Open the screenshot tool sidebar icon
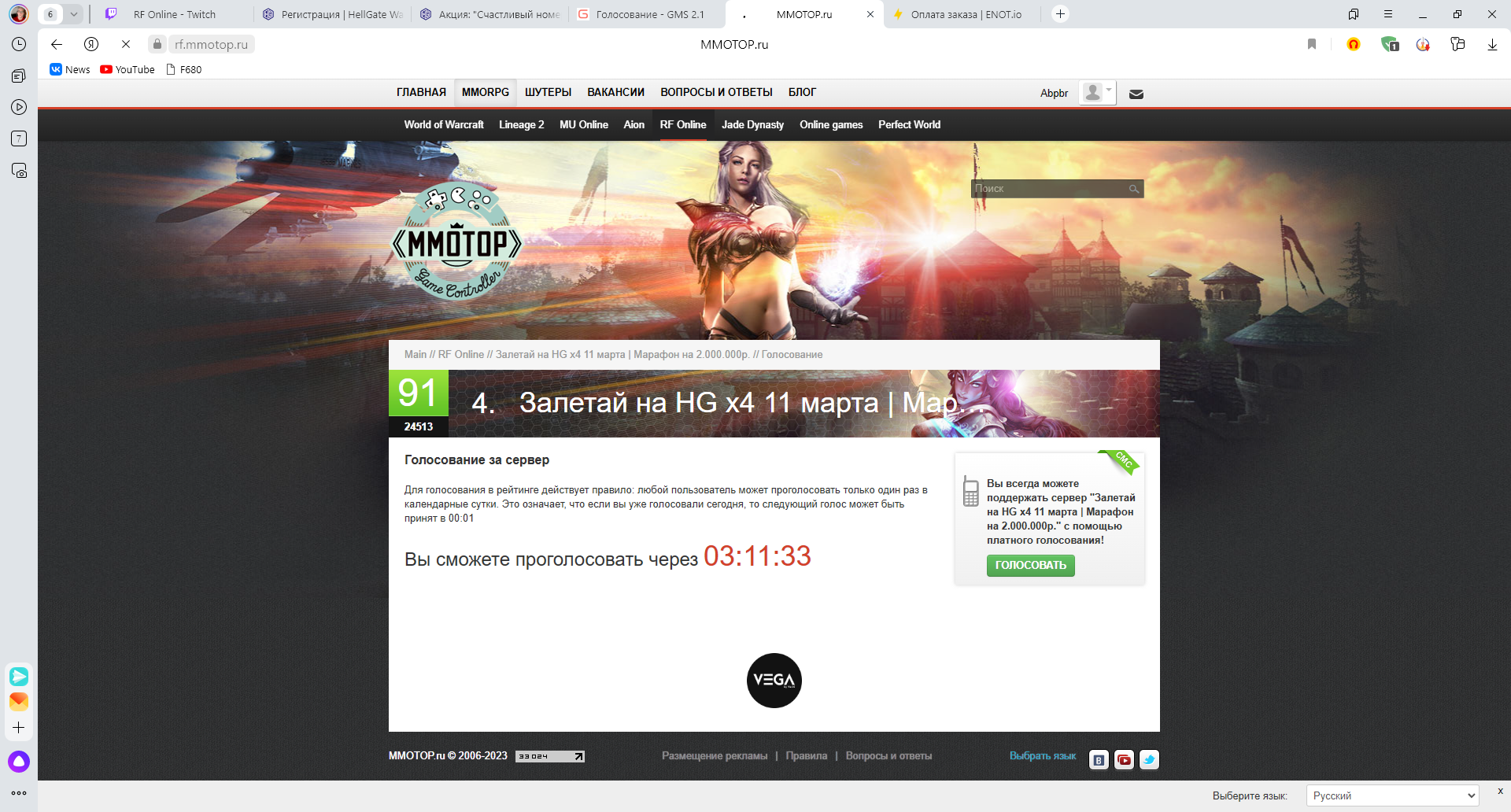This screenshot has width=1511, height=812. tap(19, 170)
